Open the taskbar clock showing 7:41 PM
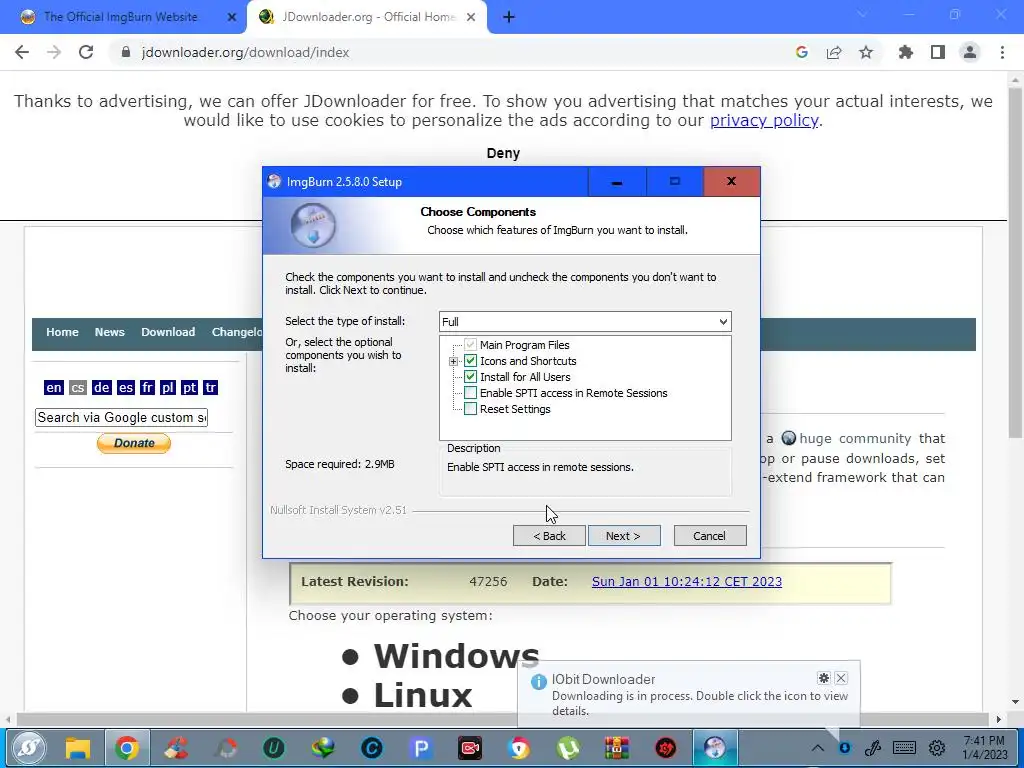This screenshot has height=768, width=1024. (x=984, y=748)
